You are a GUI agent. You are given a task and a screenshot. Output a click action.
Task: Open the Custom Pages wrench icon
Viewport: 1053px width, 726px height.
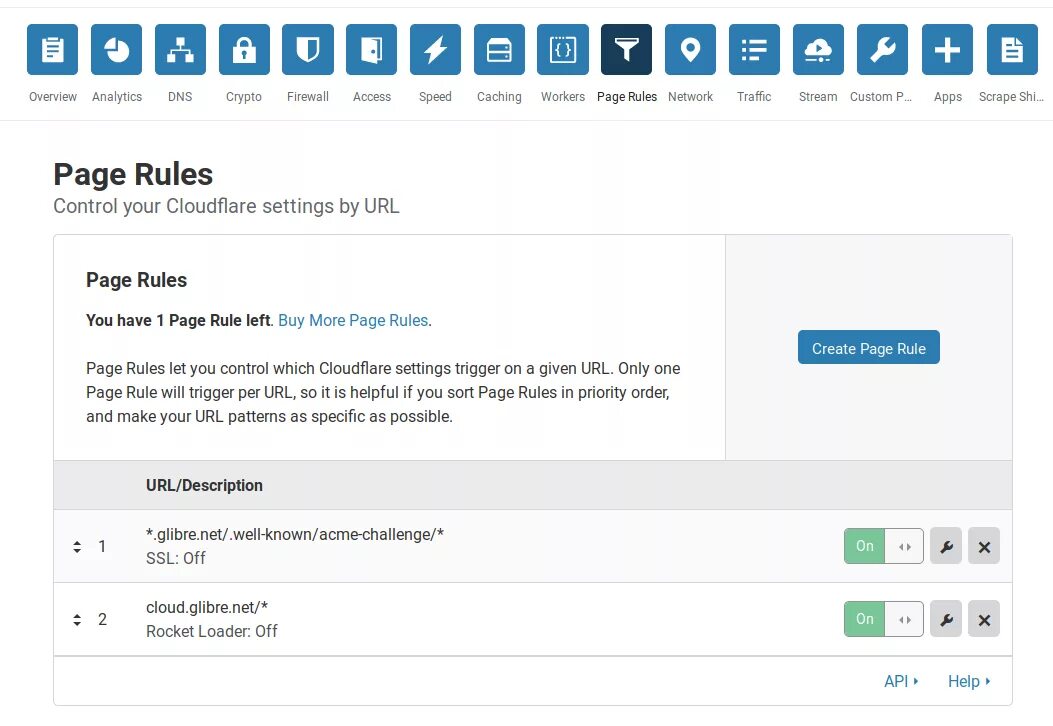point(882,50)
